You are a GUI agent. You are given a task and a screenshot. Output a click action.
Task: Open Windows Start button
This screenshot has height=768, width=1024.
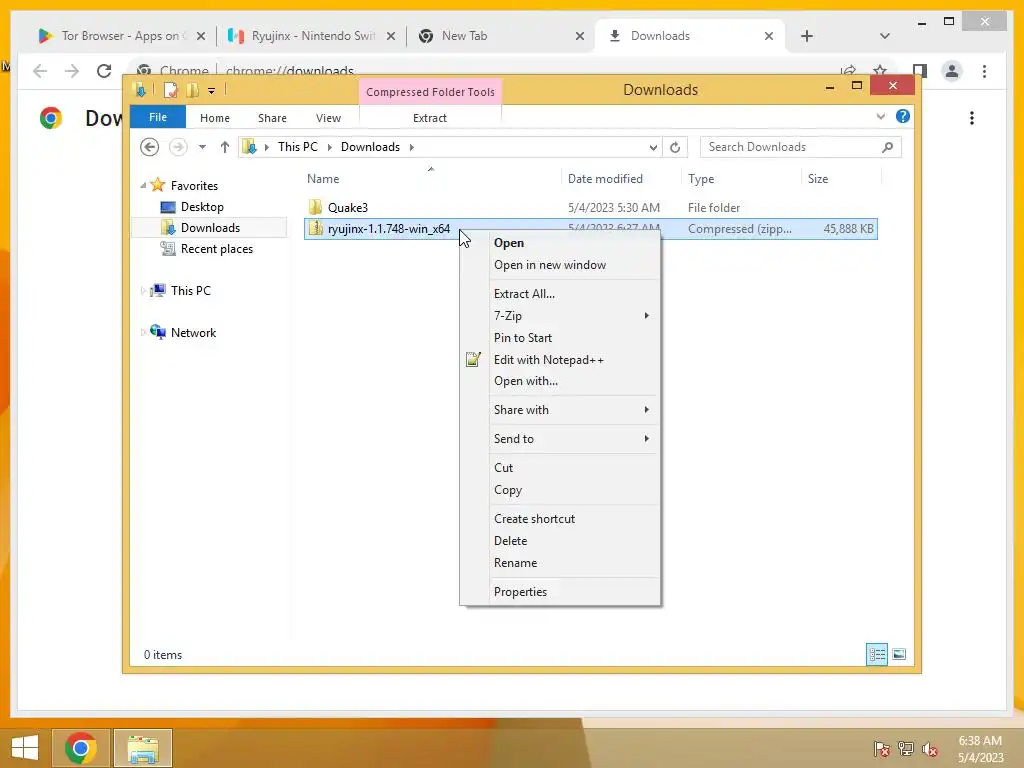[25, 748]
